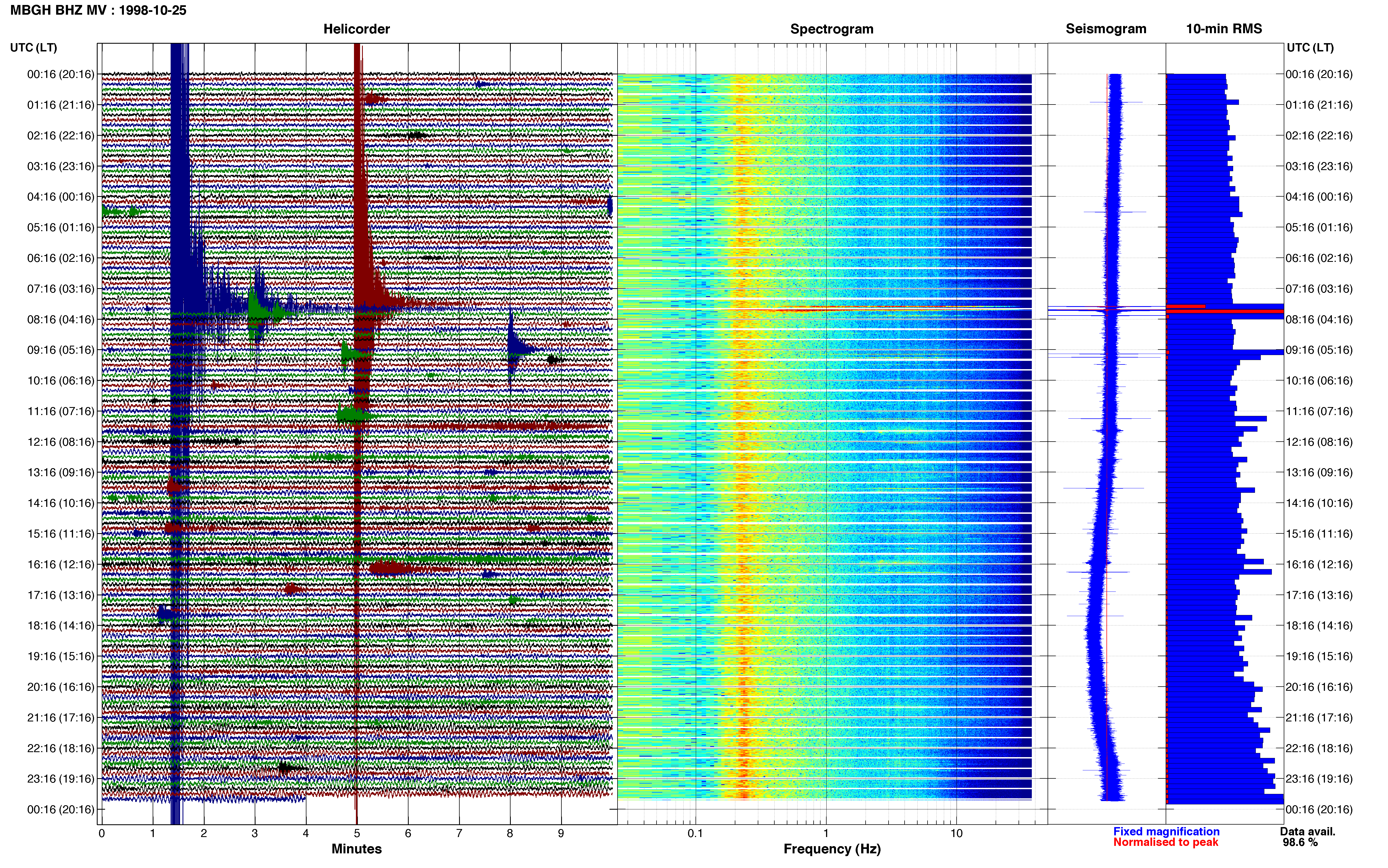Click the left time label '00:16 (20:16)' at top
This screenshot has width=1388, height=868.
click(x=60, y=74)
